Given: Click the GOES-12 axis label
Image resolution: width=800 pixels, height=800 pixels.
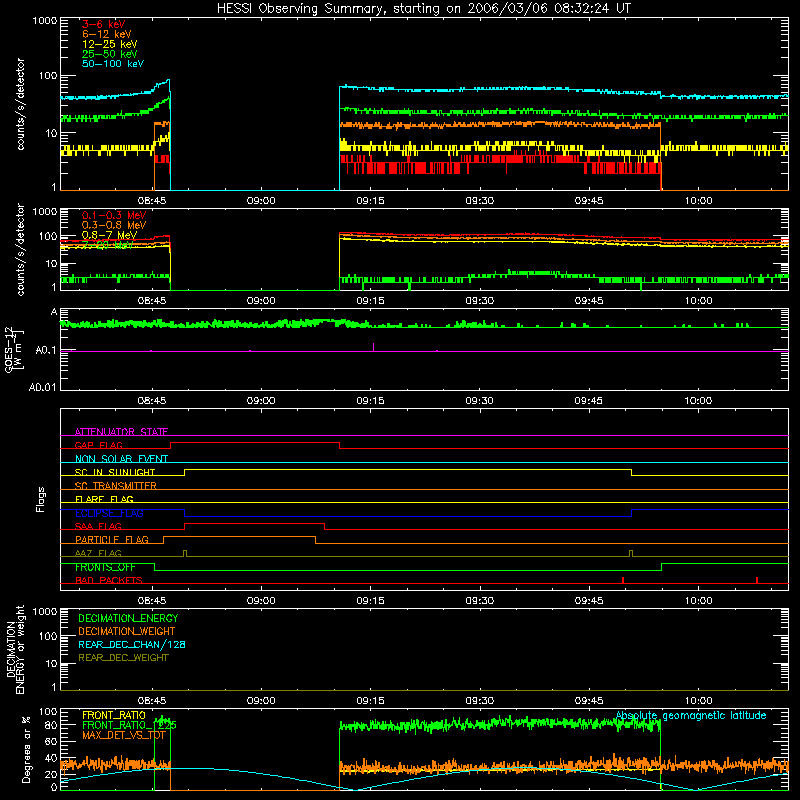Looking at the screenshot, I should 13,349.
